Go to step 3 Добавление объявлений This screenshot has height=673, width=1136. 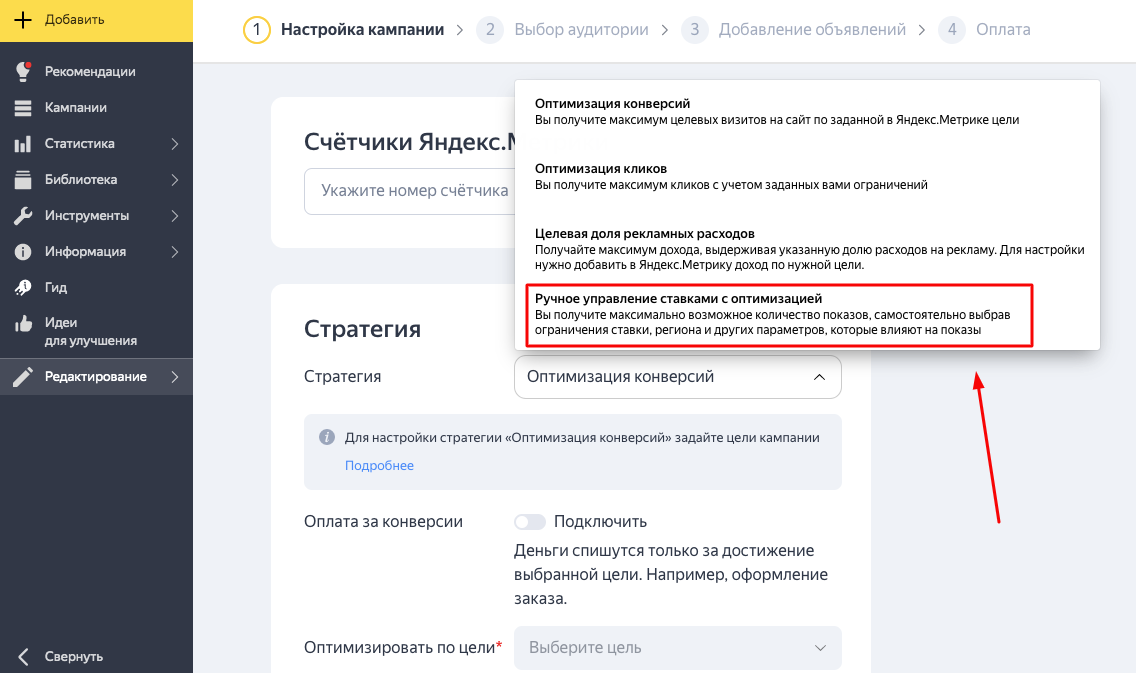pos(793,30)
